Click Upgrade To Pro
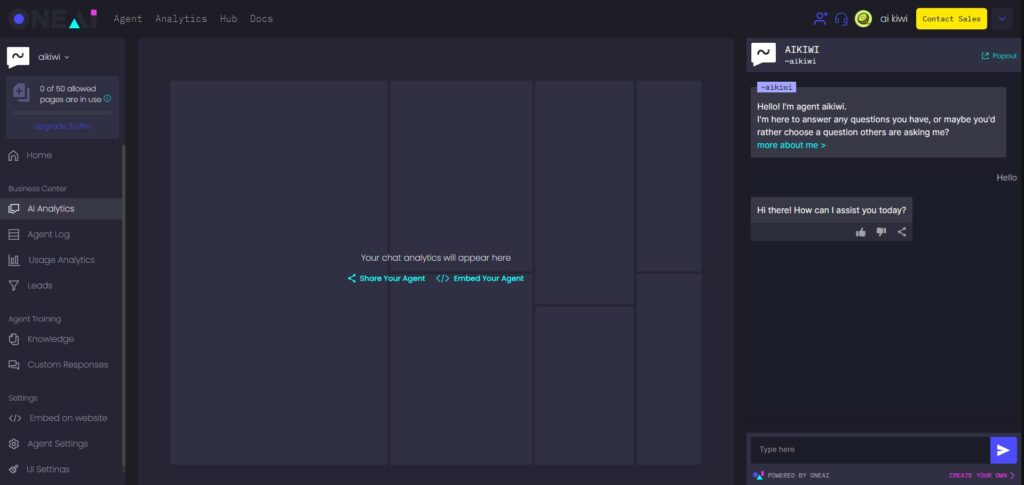This screenshot has height=485, width=1024. (63, 126)
